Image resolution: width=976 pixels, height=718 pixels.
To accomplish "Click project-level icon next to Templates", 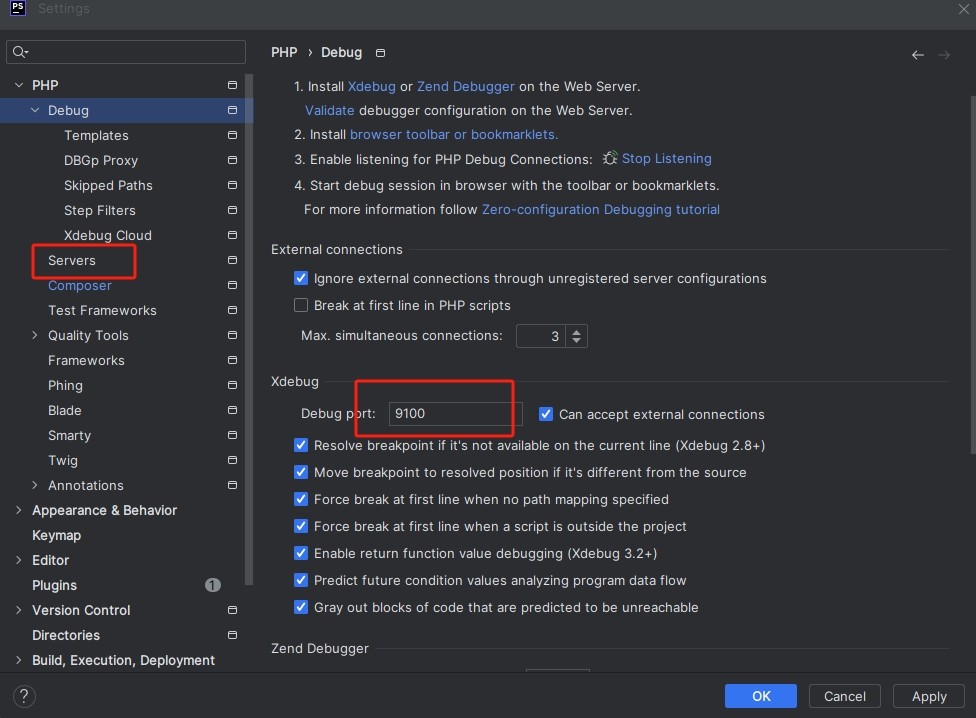I will coord(232,135).
